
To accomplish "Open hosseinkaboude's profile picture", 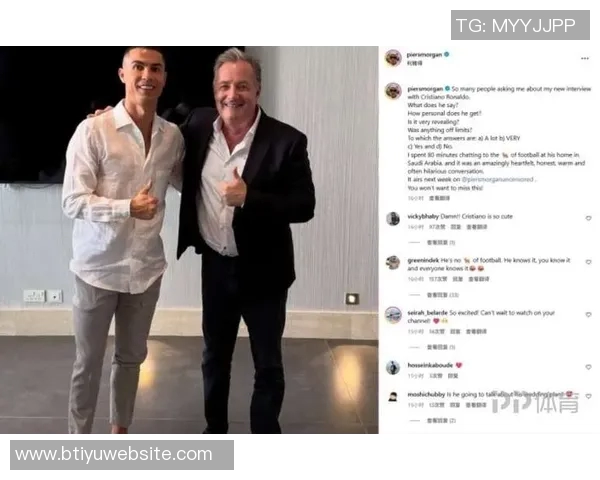I will coord(393,367).
